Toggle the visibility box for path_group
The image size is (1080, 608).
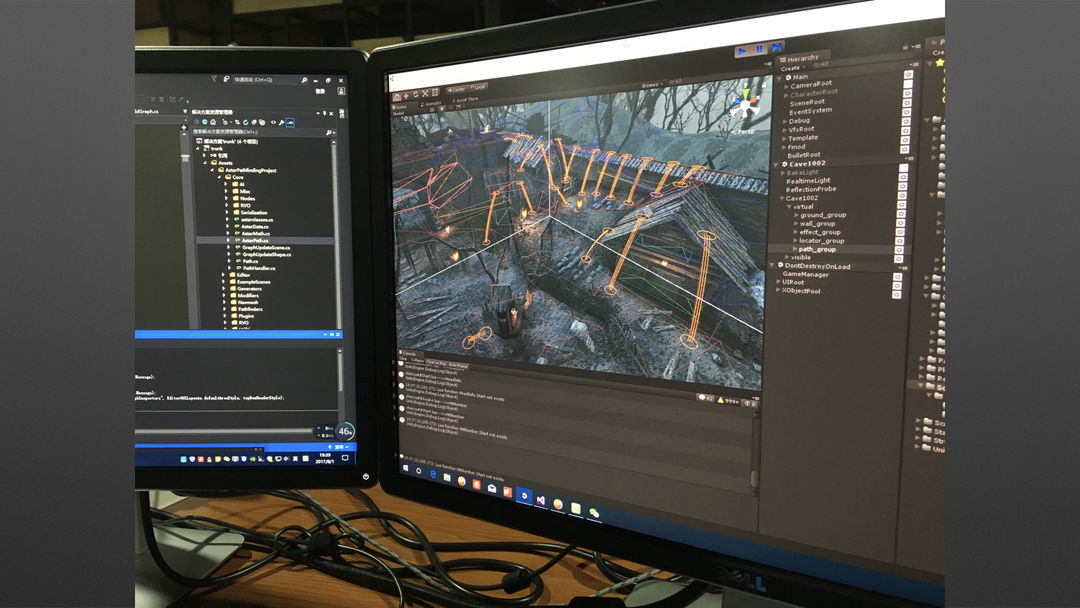(899, 250)
